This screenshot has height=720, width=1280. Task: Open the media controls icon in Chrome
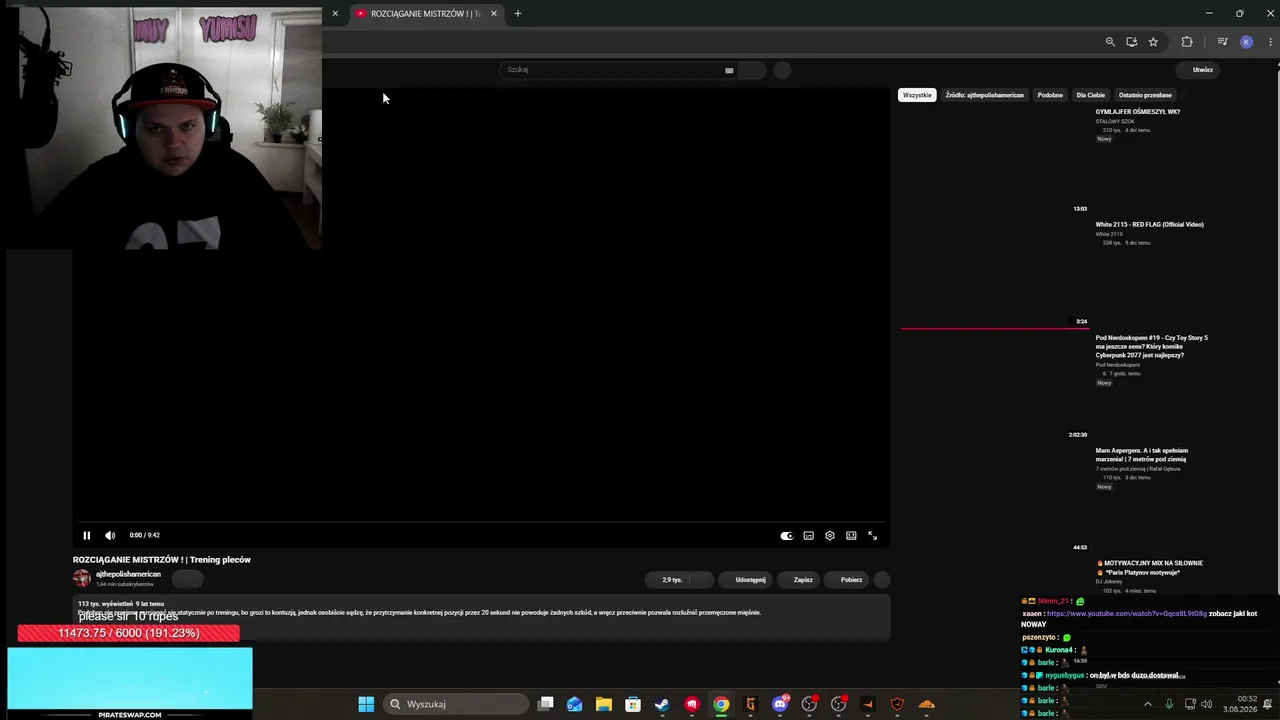click(1222, 42)
